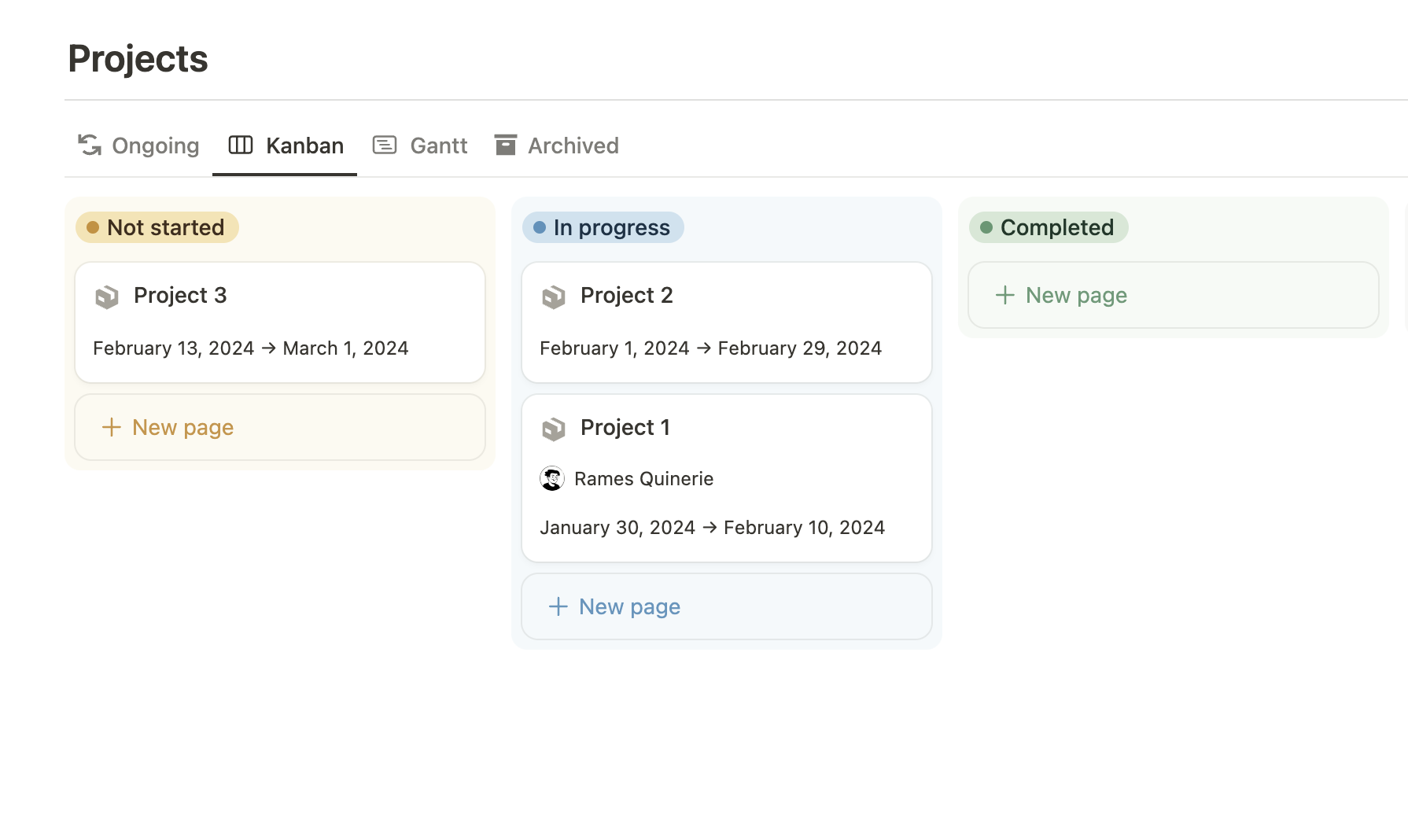Click the Kanban board view icon
This screenshot has height=840, width=1408.
point(240,145)
